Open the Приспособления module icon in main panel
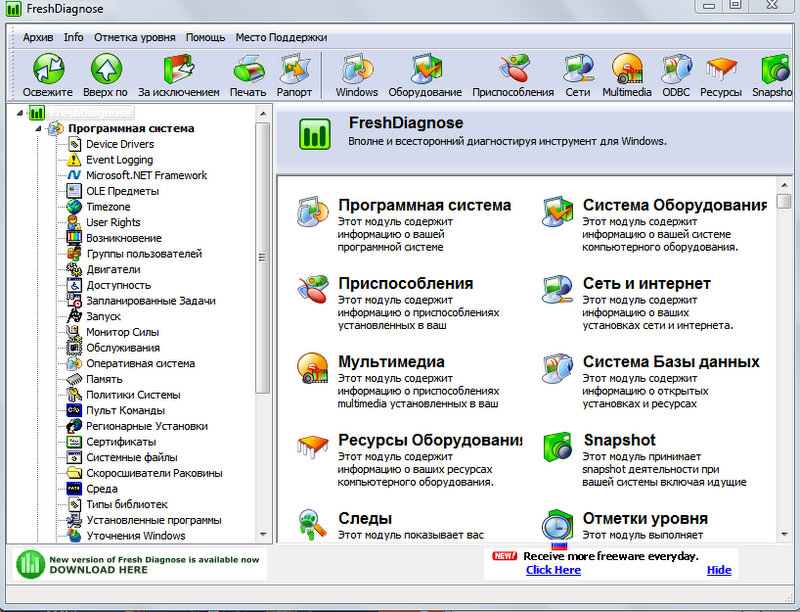Image resolution: width=800 pixels, height=612 pixels. click(x=312, y=290)
